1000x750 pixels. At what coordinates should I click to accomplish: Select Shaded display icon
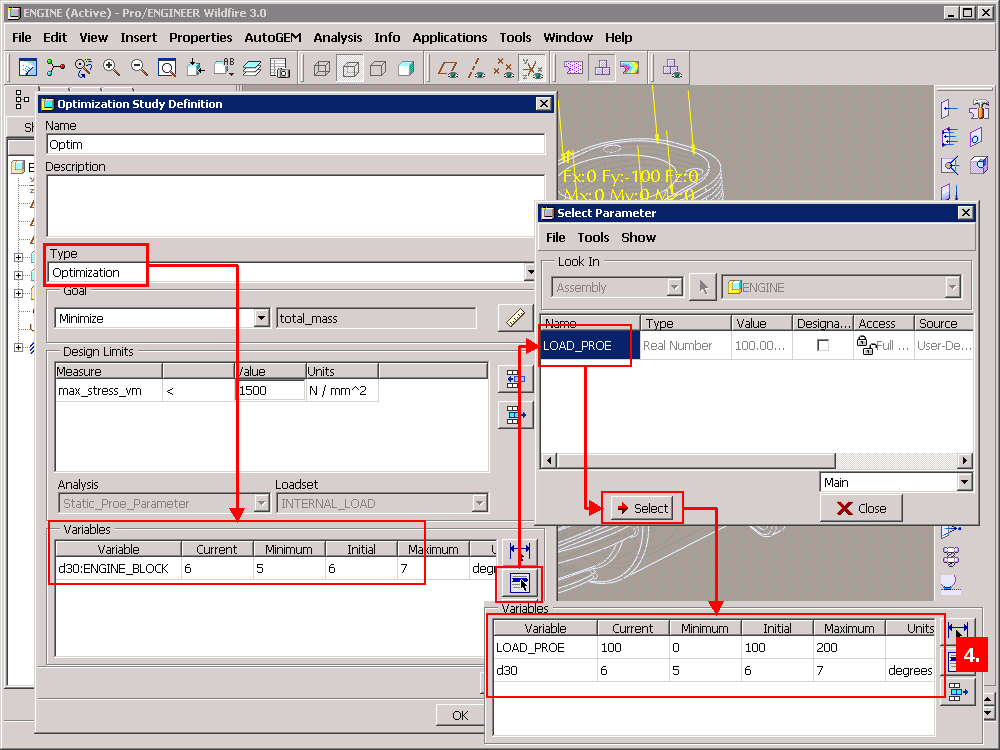406,68
